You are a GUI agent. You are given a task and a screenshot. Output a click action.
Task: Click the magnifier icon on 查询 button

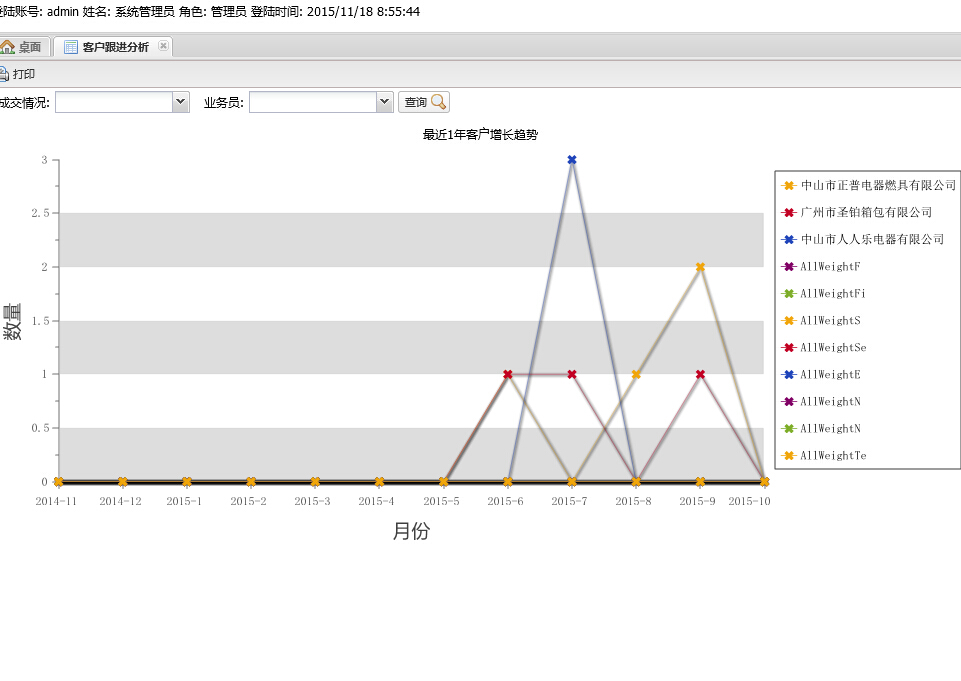[x=439, y=102]
